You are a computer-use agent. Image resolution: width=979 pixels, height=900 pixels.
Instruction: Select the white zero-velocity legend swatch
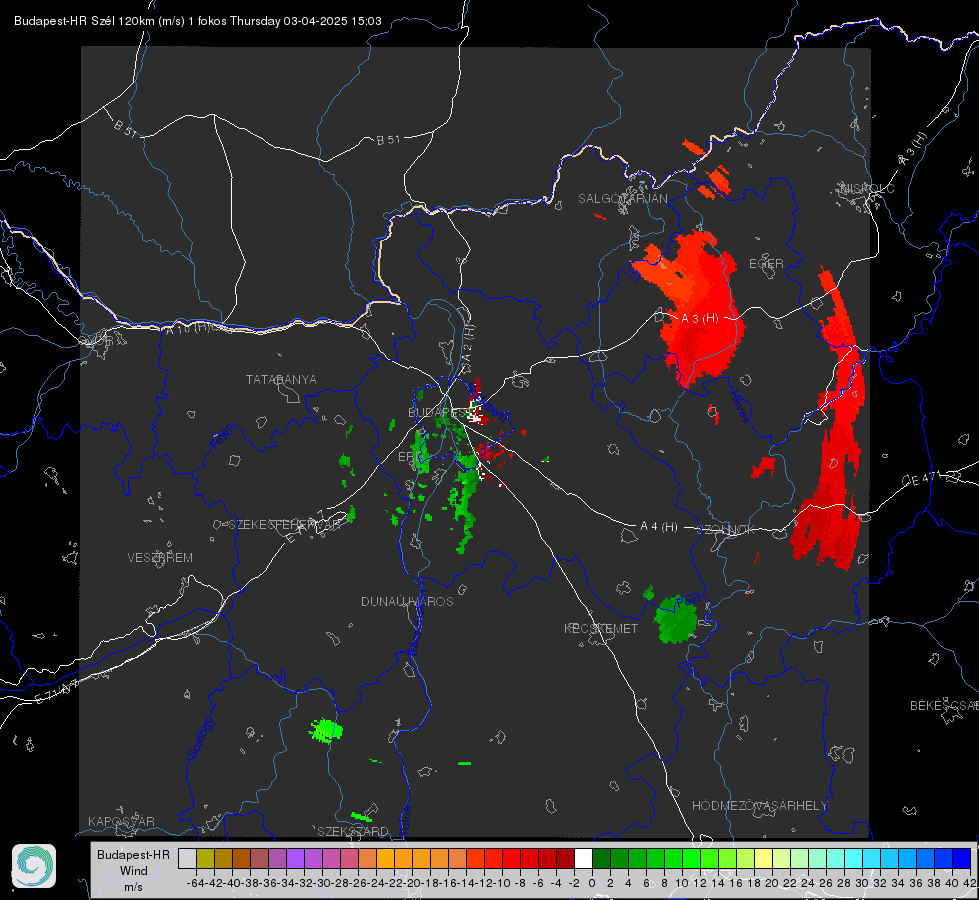coord(583,858)
